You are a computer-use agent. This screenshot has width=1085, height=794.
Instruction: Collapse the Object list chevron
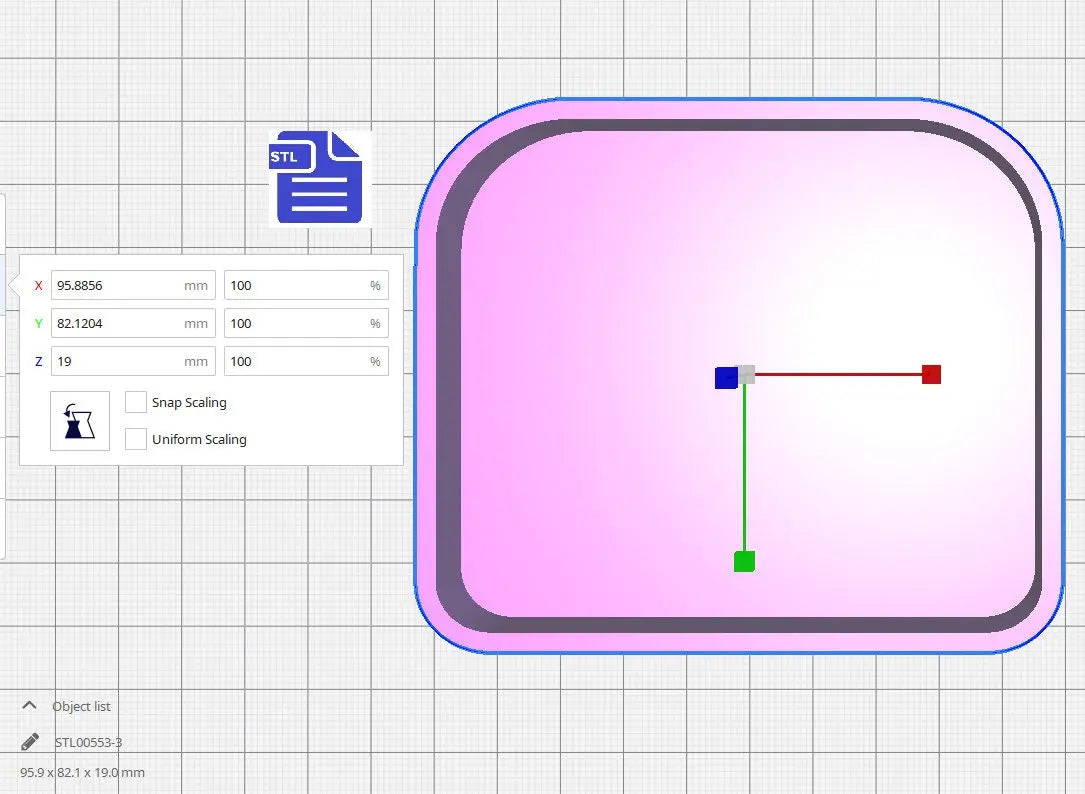coord(30,706)
